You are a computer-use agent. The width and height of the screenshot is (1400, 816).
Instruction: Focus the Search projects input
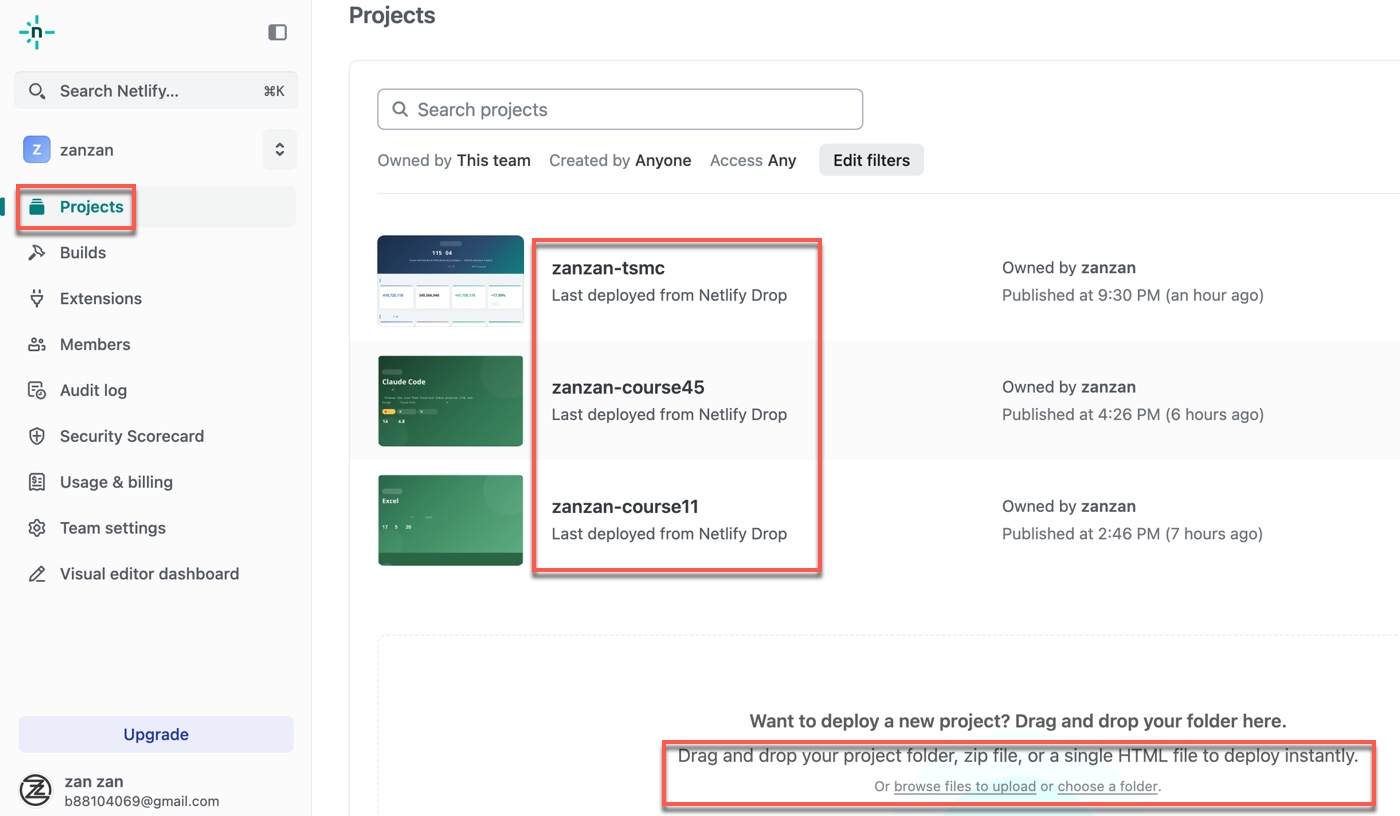pyautogui.click(x=620, y=110)
